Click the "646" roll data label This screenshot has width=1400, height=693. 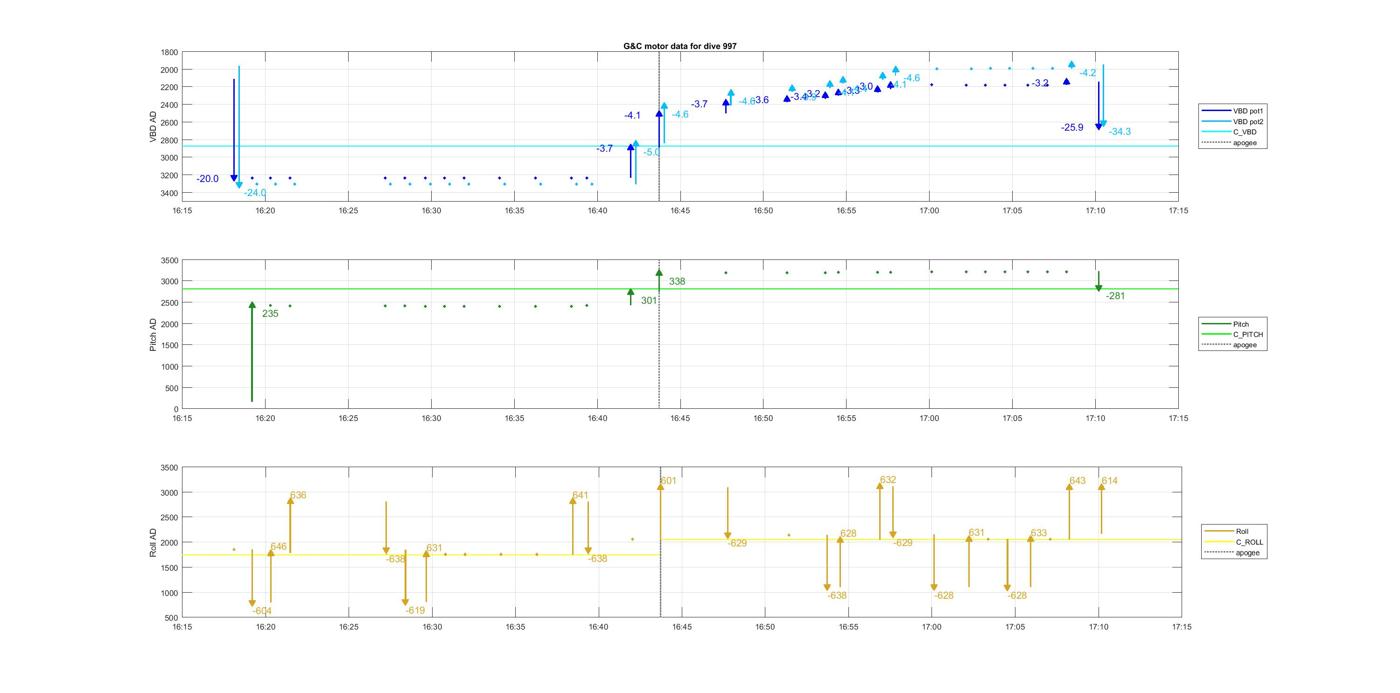(278, 547)
